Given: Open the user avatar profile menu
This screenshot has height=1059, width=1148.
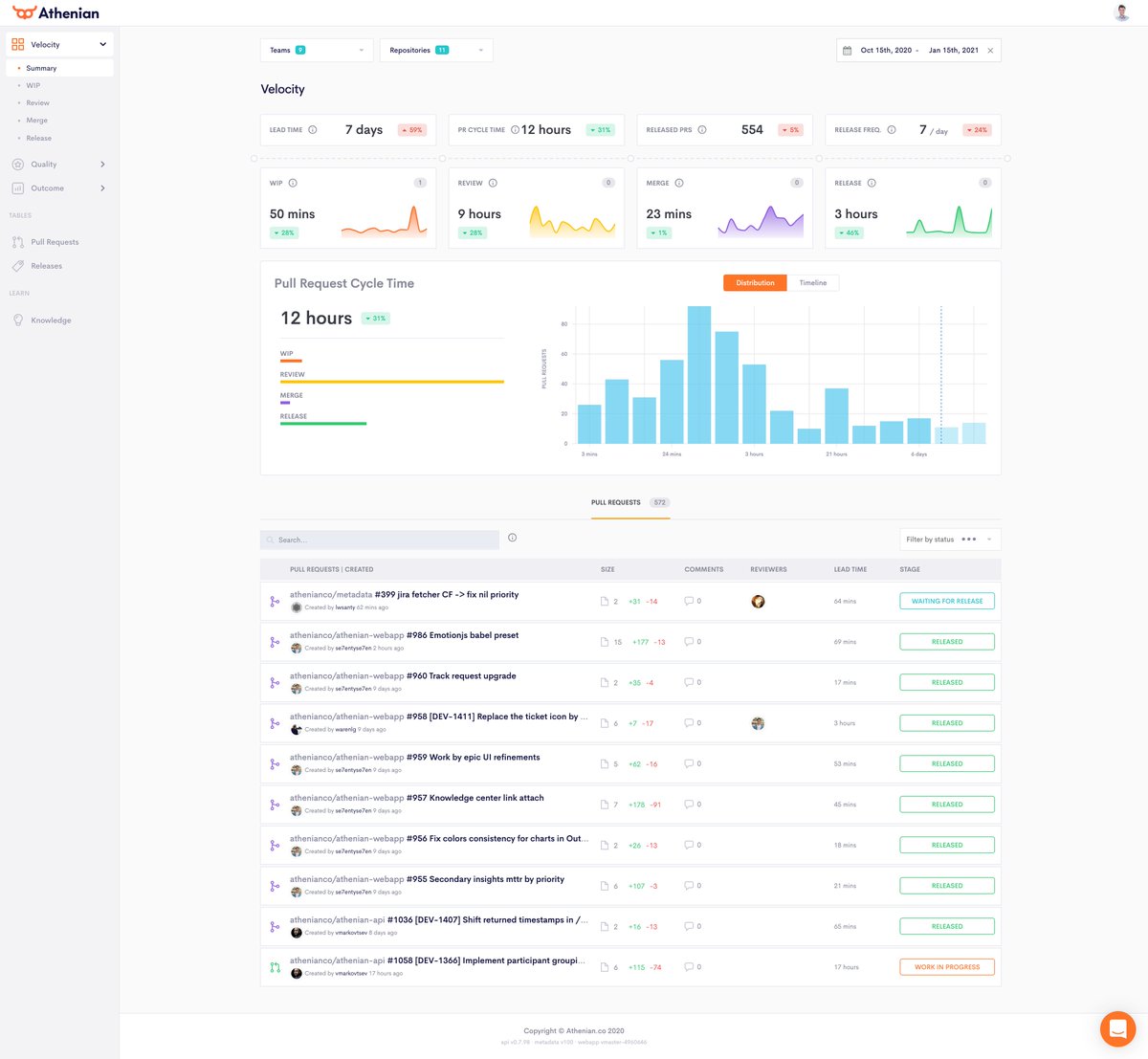Looking at the screenshot, I should (x=1122, y=12).
